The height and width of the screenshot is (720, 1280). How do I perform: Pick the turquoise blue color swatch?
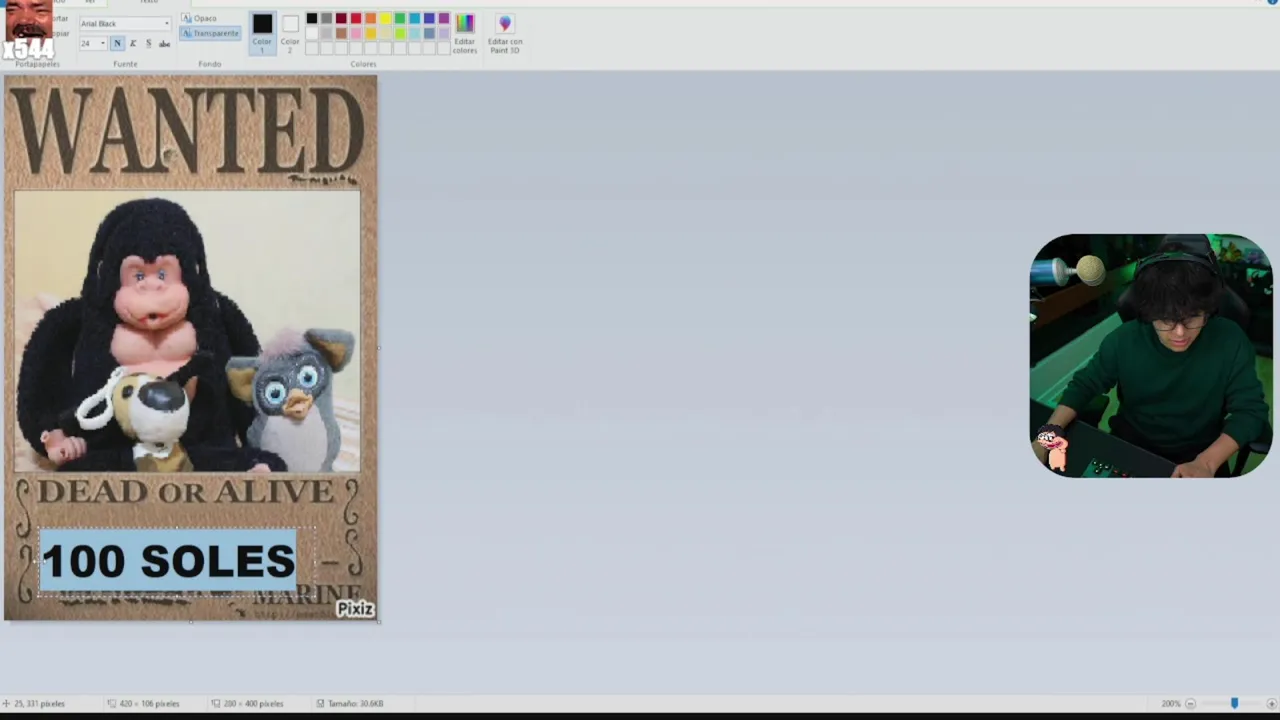414,18
